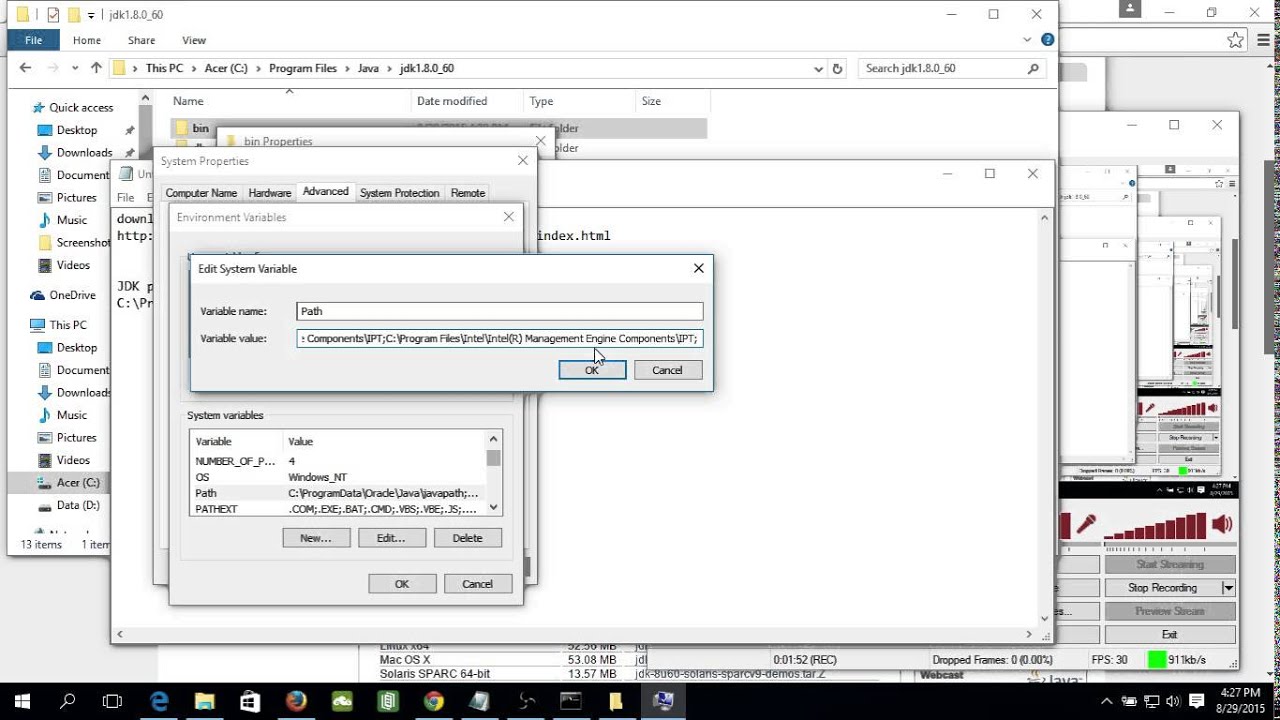Select This PC in navigation pane
This screenshot has width=1280, height=720.
[68, 325]
